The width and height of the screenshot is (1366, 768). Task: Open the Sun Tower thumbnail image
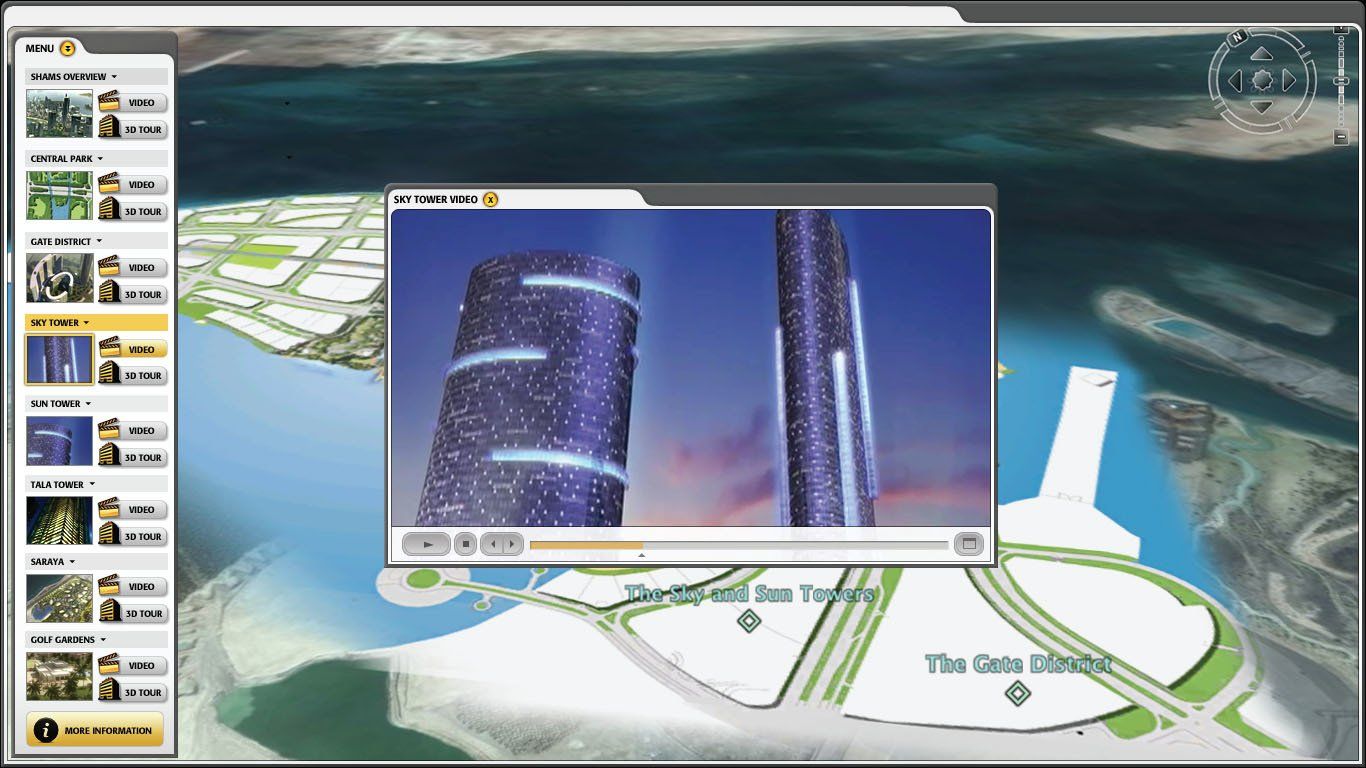click(59, 441)
